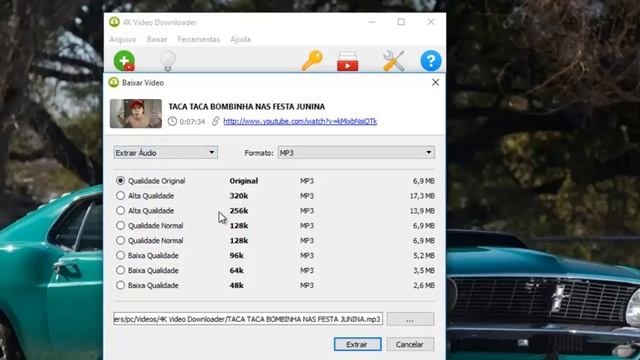Click the 5,2 MB file size
This screenshot has height=360, width=640.
pyautogui.click(x=424, y=256)
